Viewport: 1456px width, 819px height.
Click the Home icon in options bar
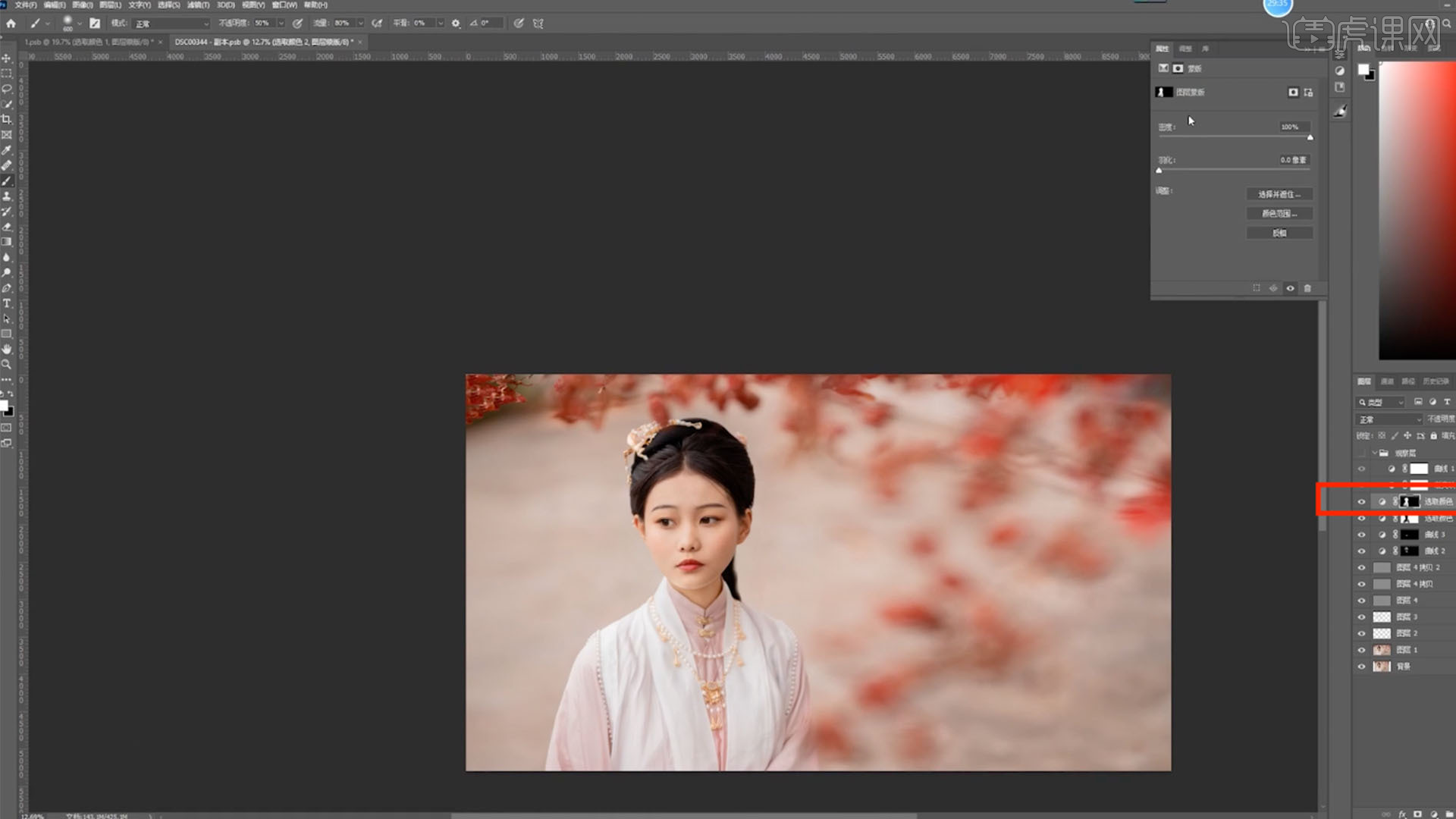[x=11, y=24]
